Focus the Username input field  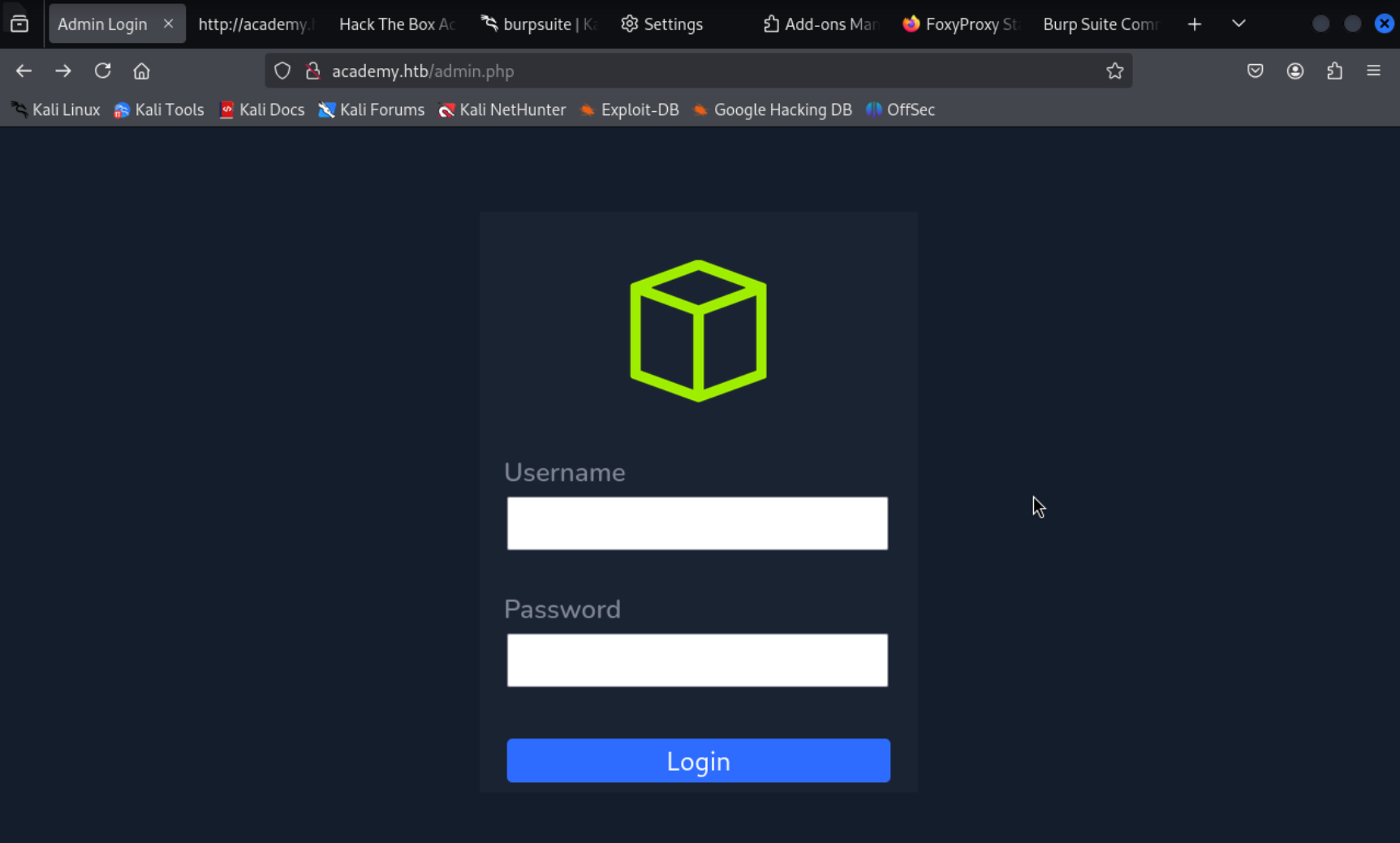pyautogui.click(x=697, y=523)
